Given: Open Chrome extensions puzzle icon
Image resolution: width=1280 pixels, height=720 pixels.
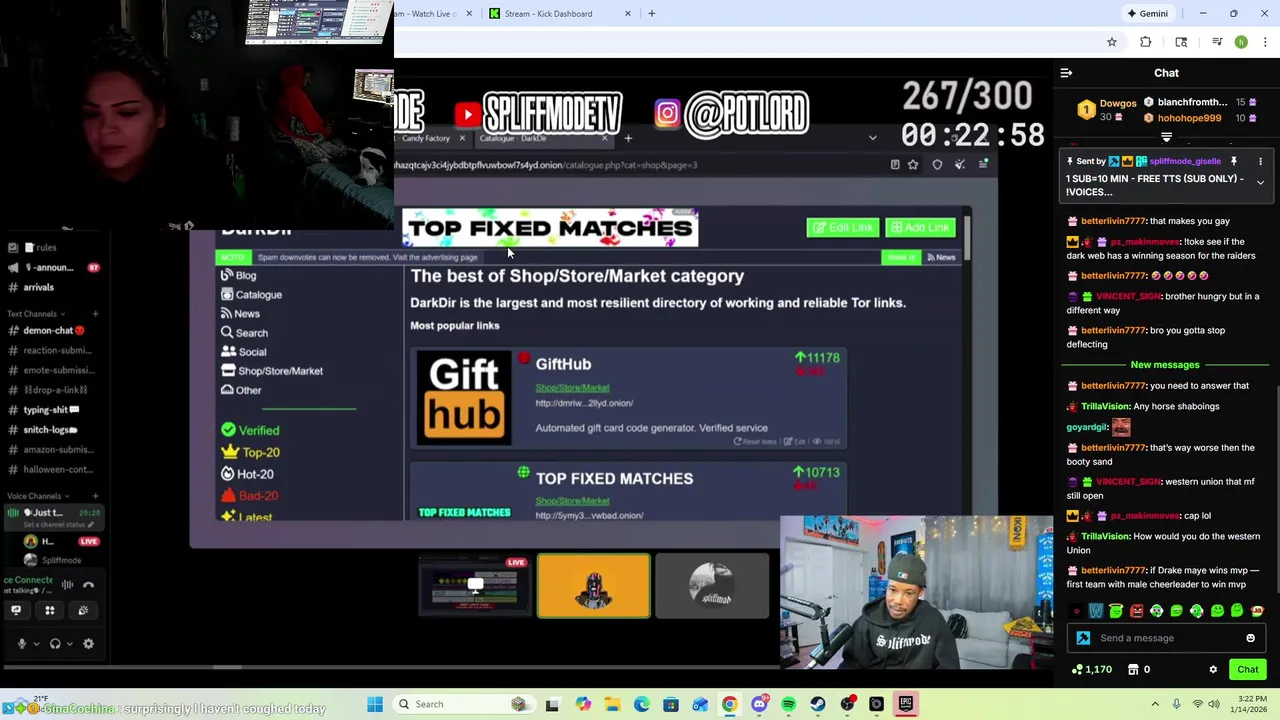Looking at the screenshot, I should click(1145, 42).
